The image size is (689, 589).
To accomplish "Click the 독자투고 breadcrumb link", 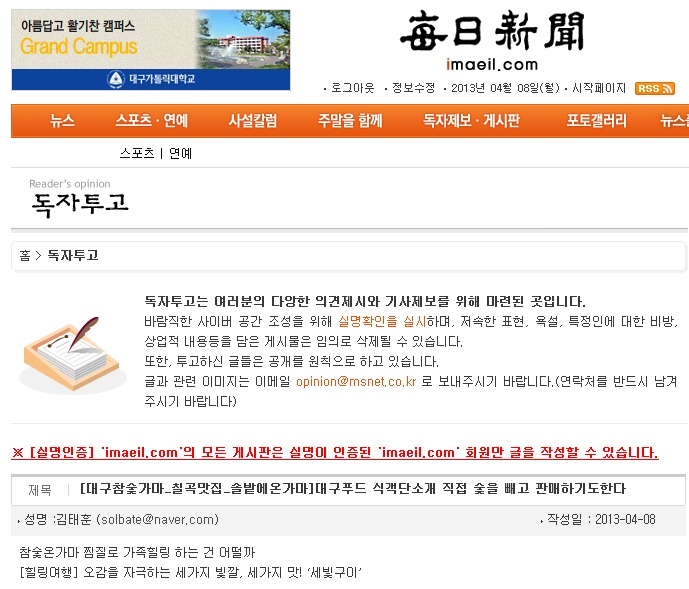I will (x=73, y=255).
